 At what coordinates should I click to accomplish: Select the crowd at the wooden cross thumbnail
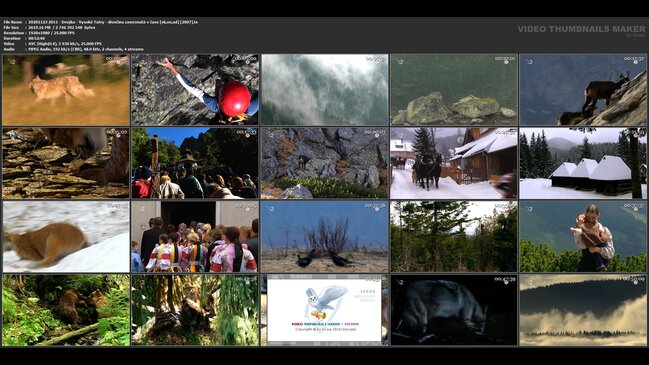(195, 163)
